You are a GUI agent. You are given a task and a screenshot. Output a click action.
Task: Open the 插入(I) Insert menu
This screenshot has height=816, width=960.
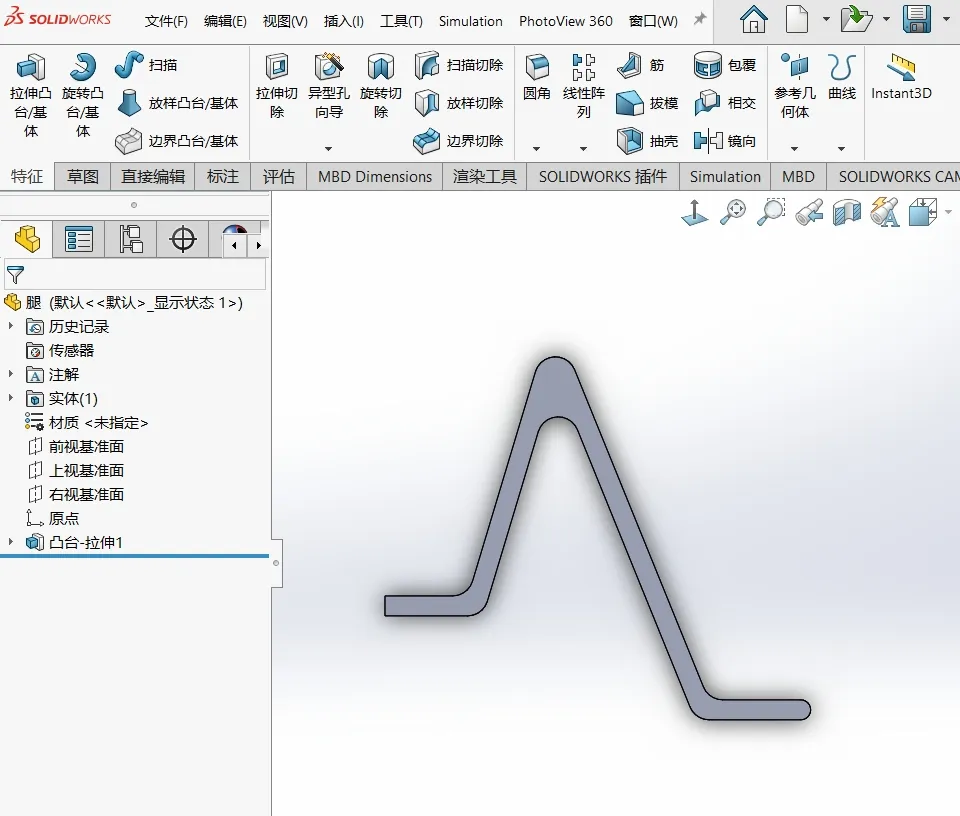(343, 21)
